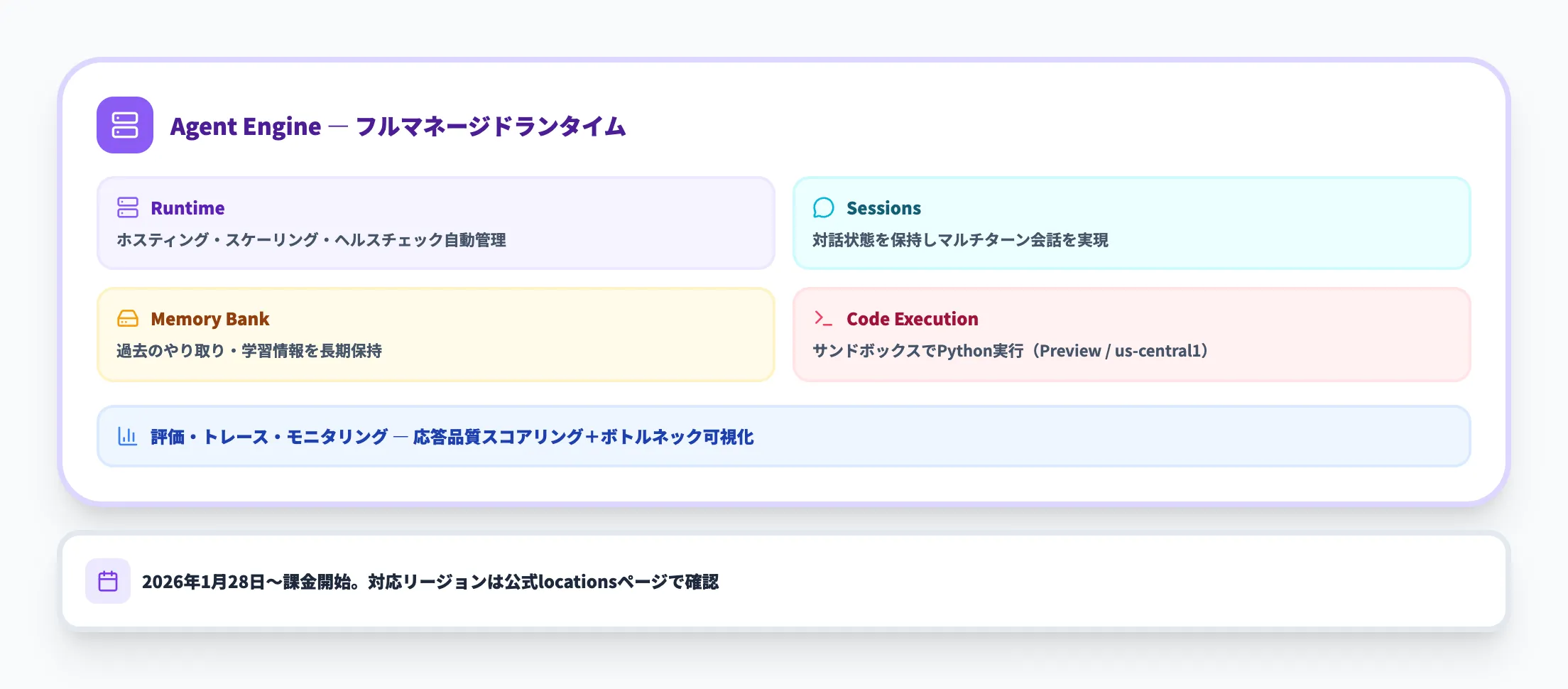This screenshot has height=689, width=1568.
Task: Switch to the Memory Bank heading
Action: pos(209,319)
